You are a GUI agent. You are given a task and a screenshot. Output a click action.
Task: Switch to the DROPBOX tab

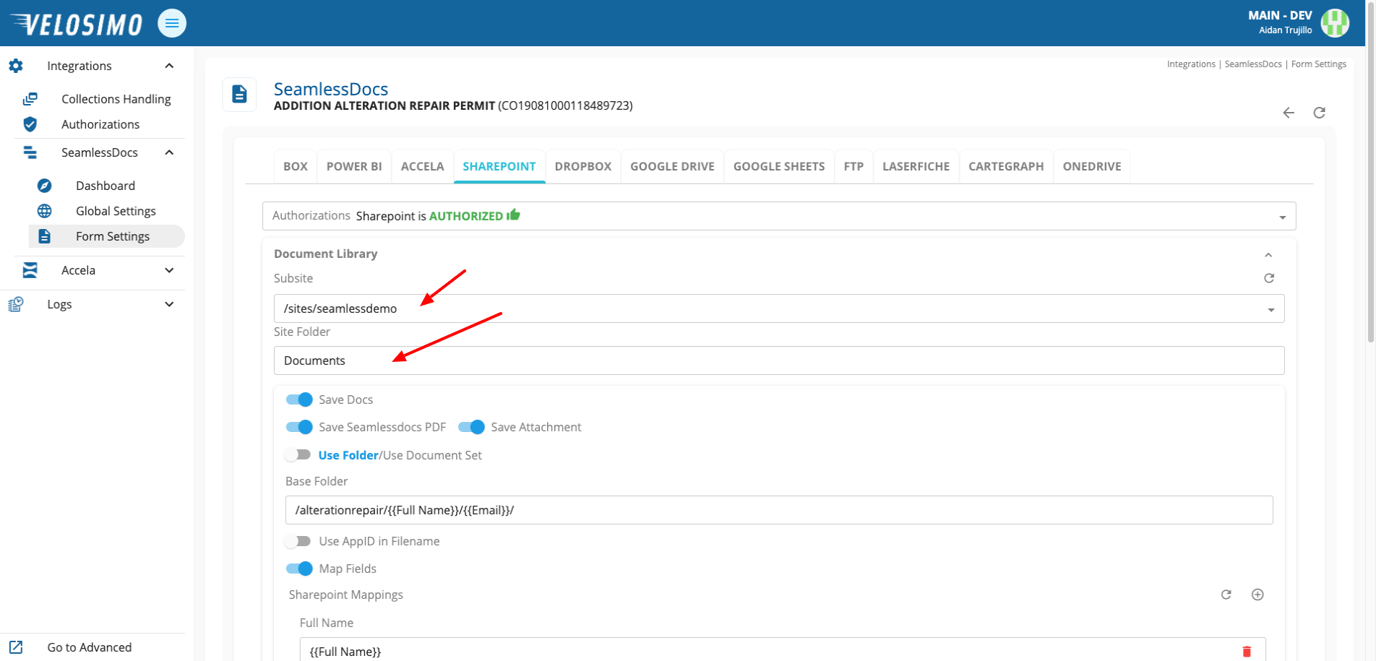click(x=583, y=166)
